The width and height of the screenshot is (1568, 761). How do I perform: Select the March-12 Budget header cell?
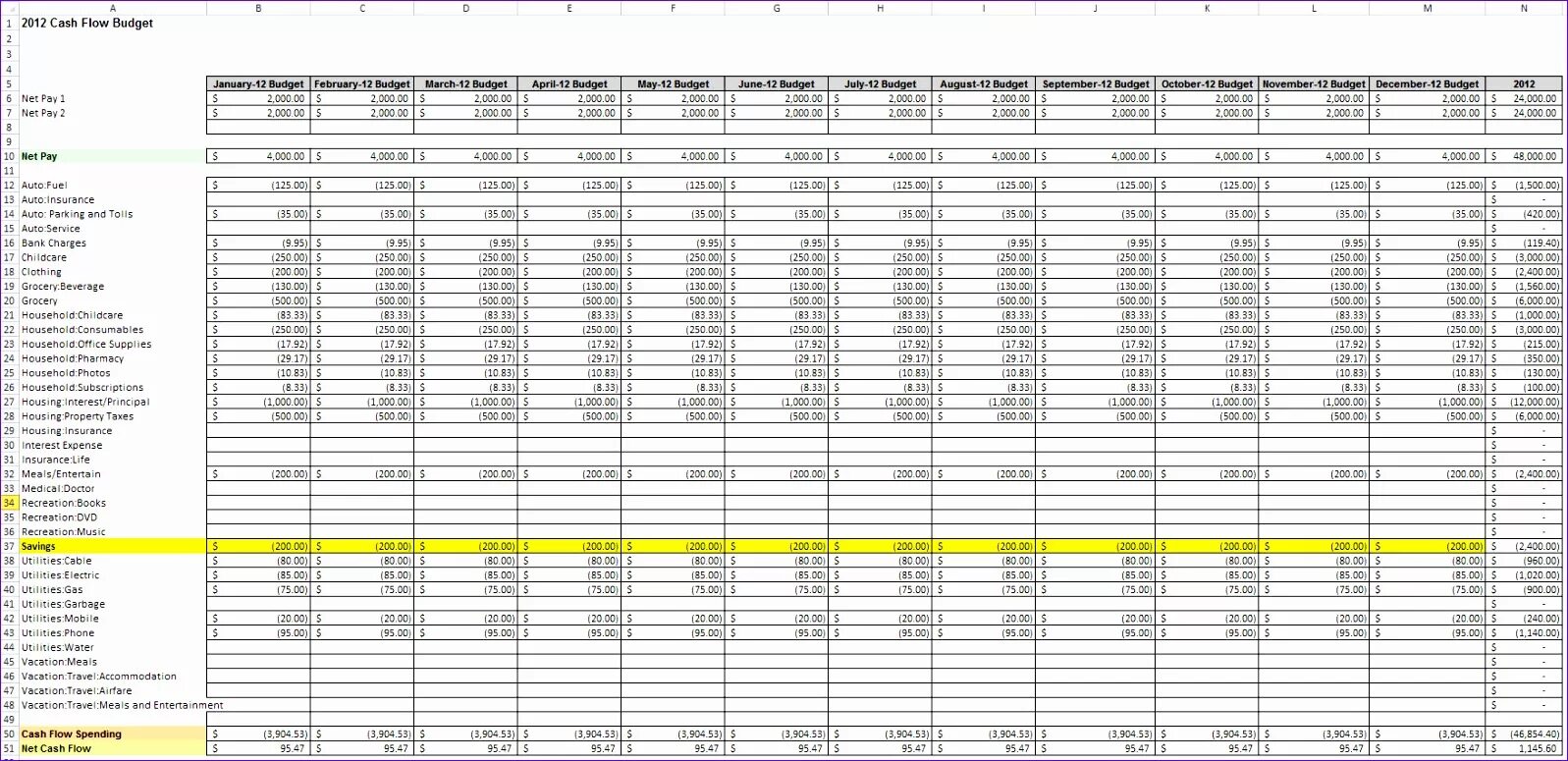(465, 84)
